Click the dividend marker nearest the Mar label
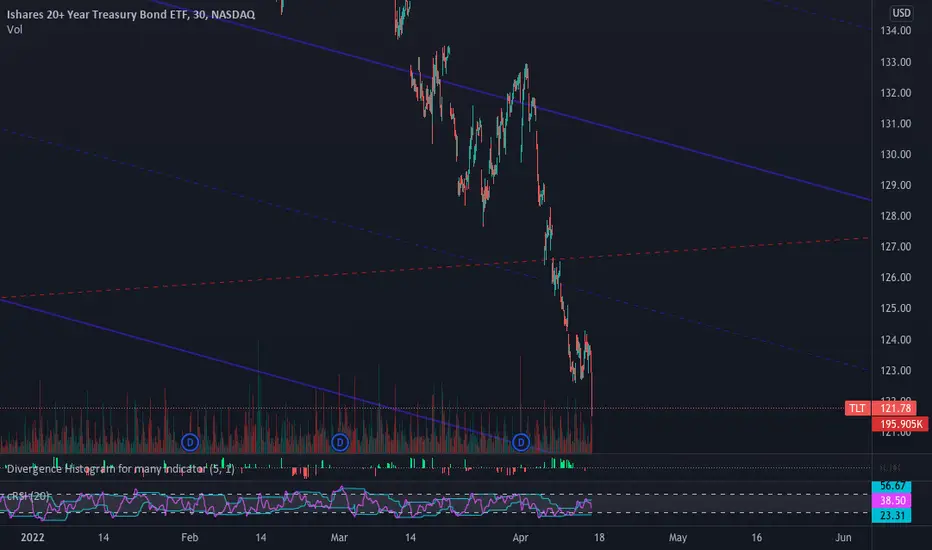The width and height of the screenshot is (932, 550). [339, 442]
